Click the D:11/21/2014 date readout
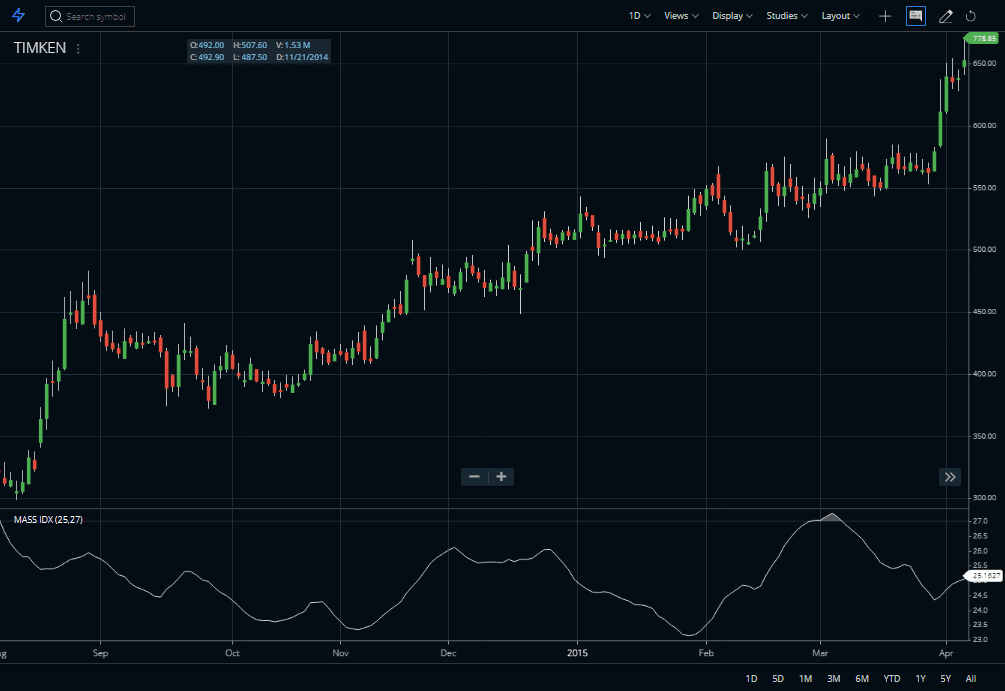The width and height of the screenshot is (1005, 691). [303, 57]
